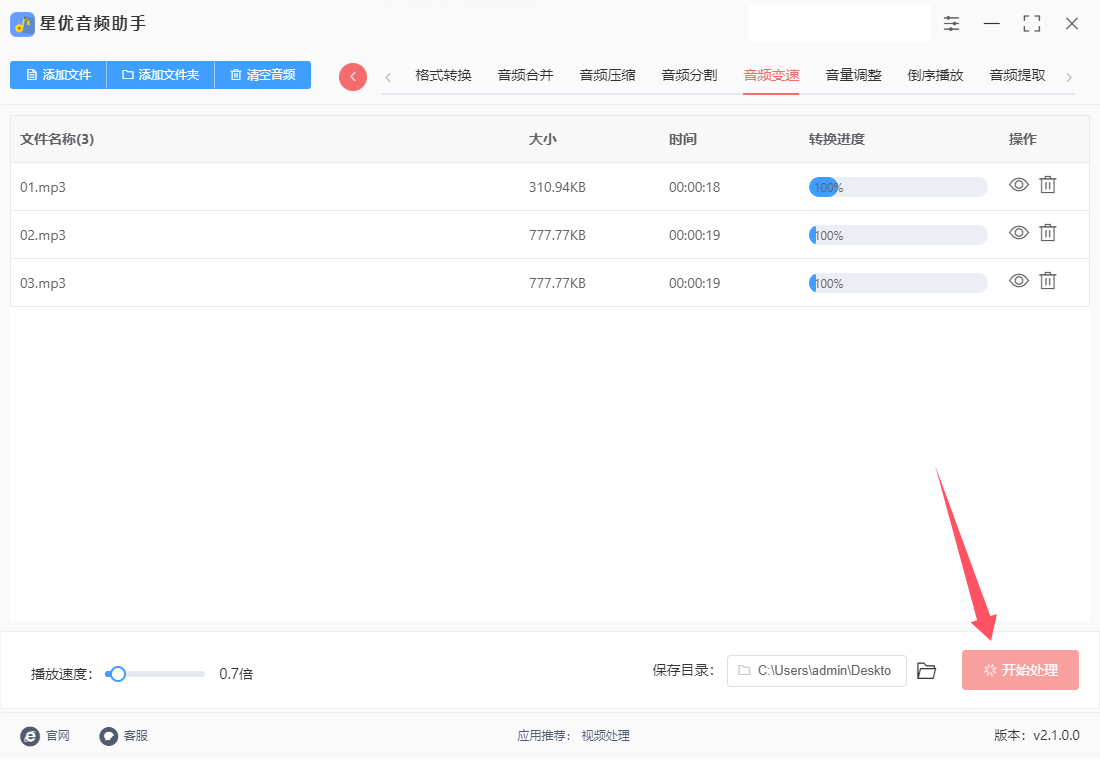
Task: Click the 操作 column header
Action: (x=1022, y=139)
